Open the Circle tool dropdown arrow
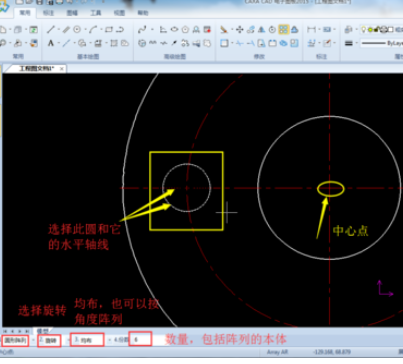 coord(85,29)
